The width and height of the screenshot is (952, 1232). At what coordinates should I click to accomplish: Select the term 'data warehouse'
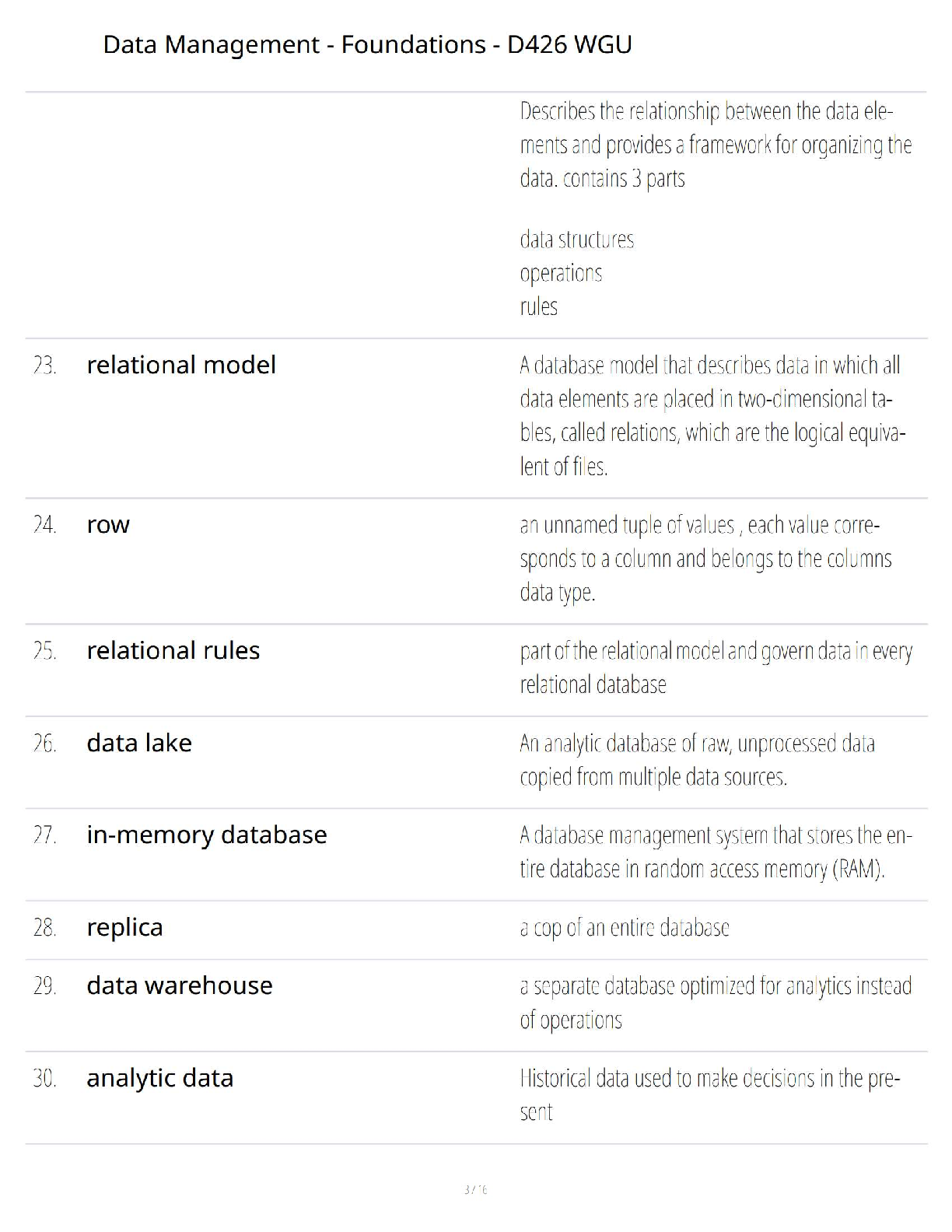tap(180, 985)
